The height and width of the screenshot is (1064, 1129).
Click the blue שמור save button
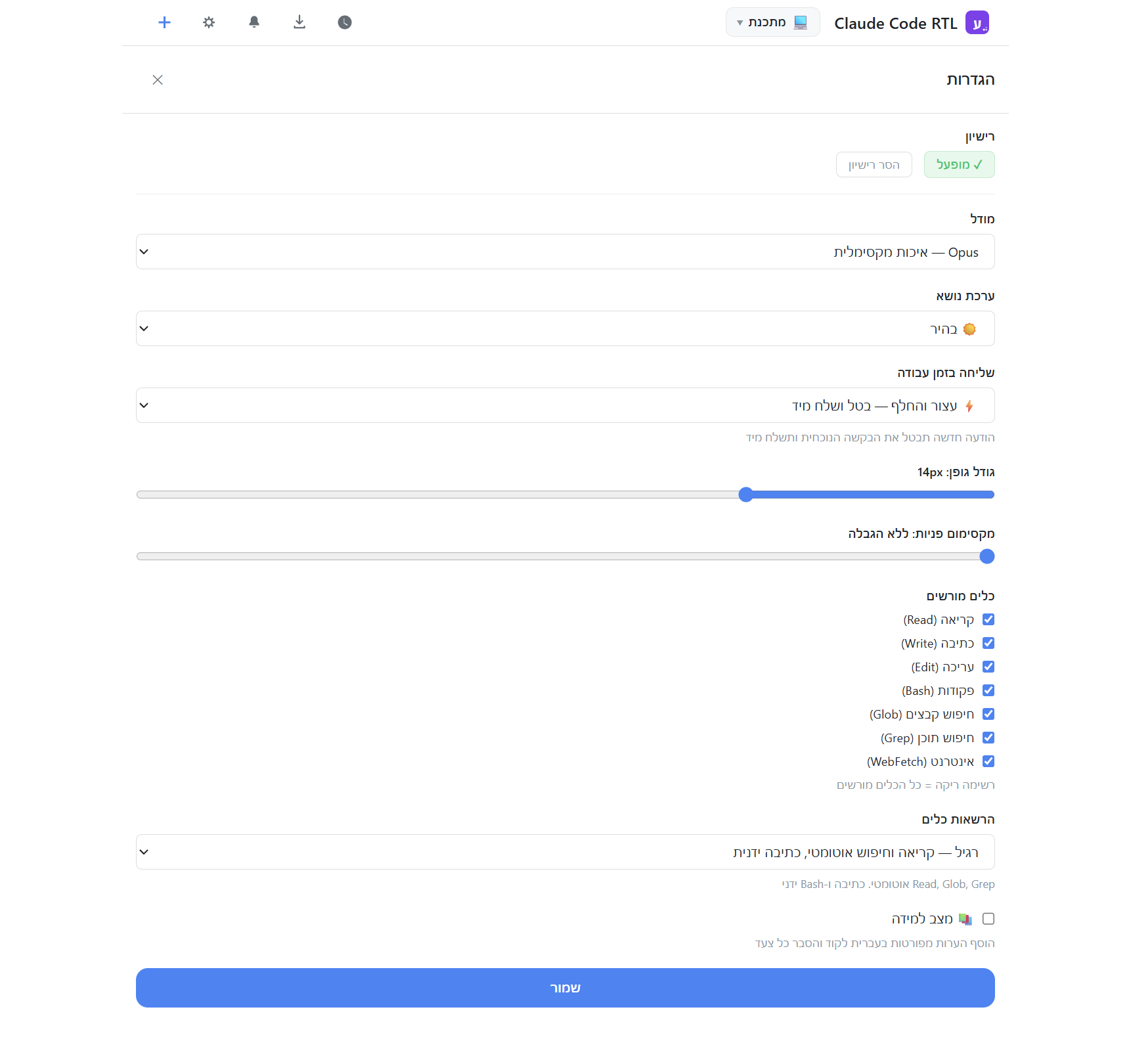[x=565, y=988]
